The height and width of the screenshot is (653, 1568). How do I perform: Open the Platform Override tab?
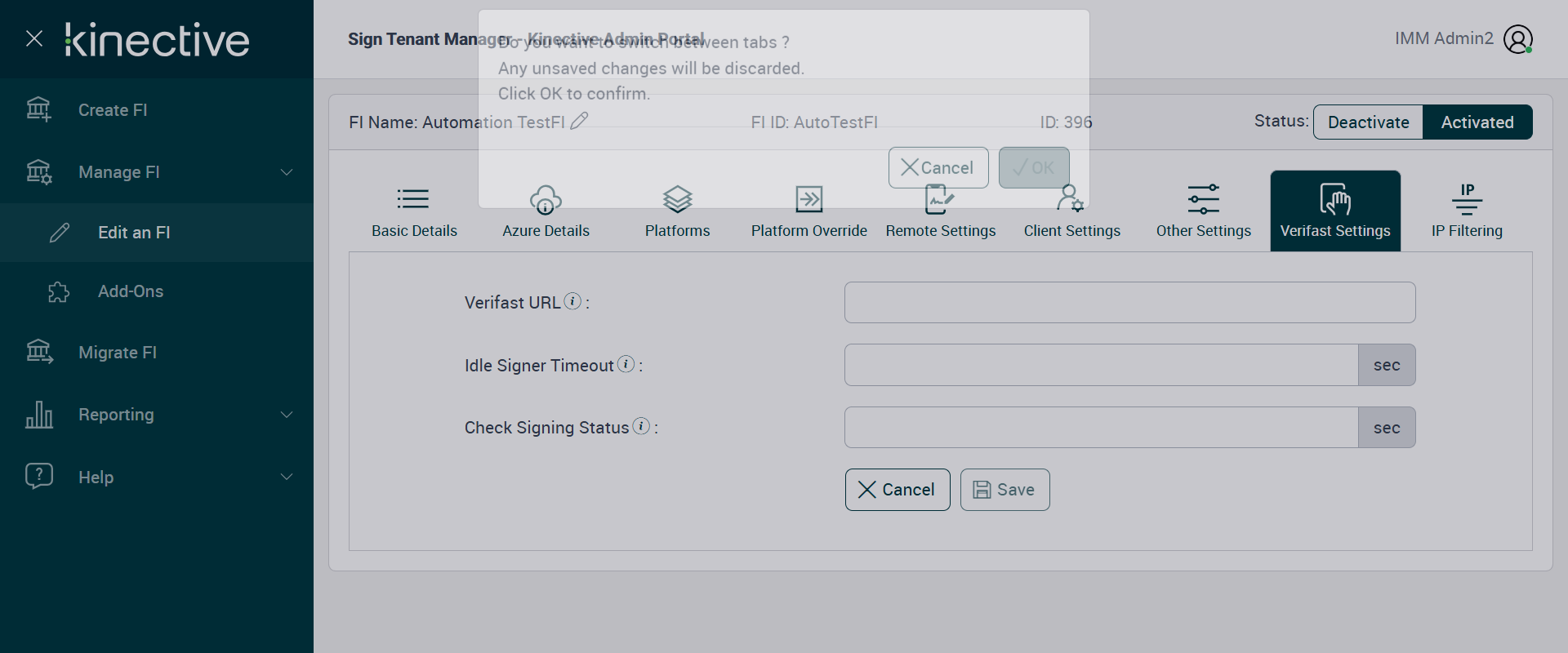click(x=809, y=211)
